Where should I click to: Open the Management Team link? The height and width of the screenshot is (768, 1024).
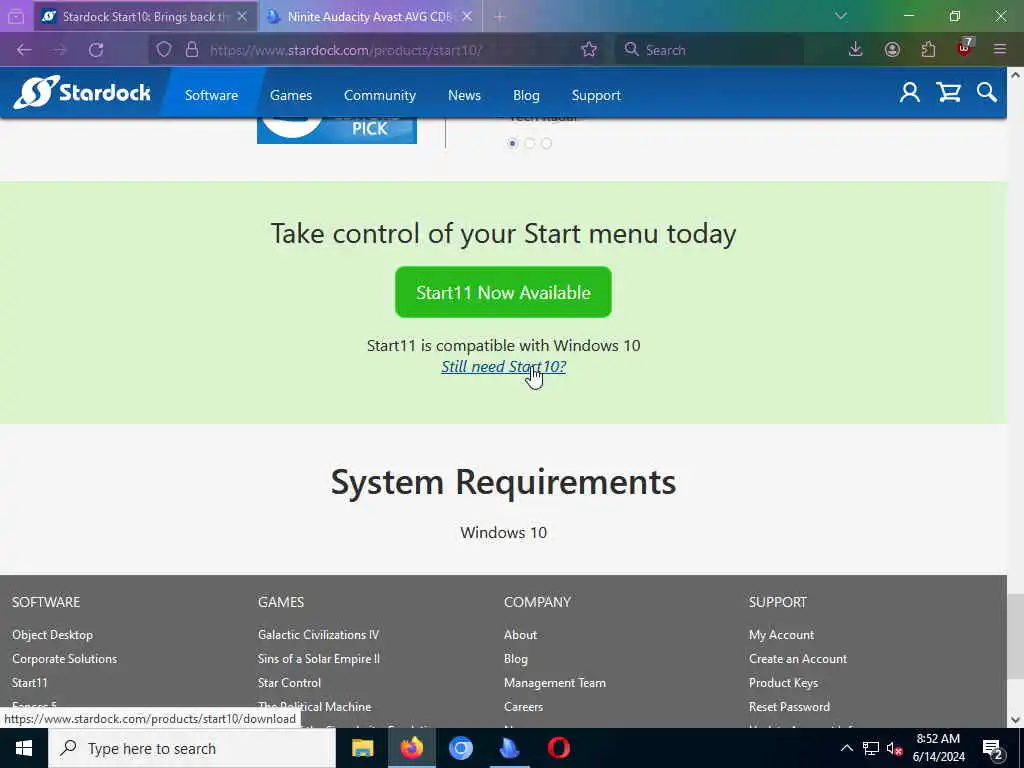pos(555,682)
